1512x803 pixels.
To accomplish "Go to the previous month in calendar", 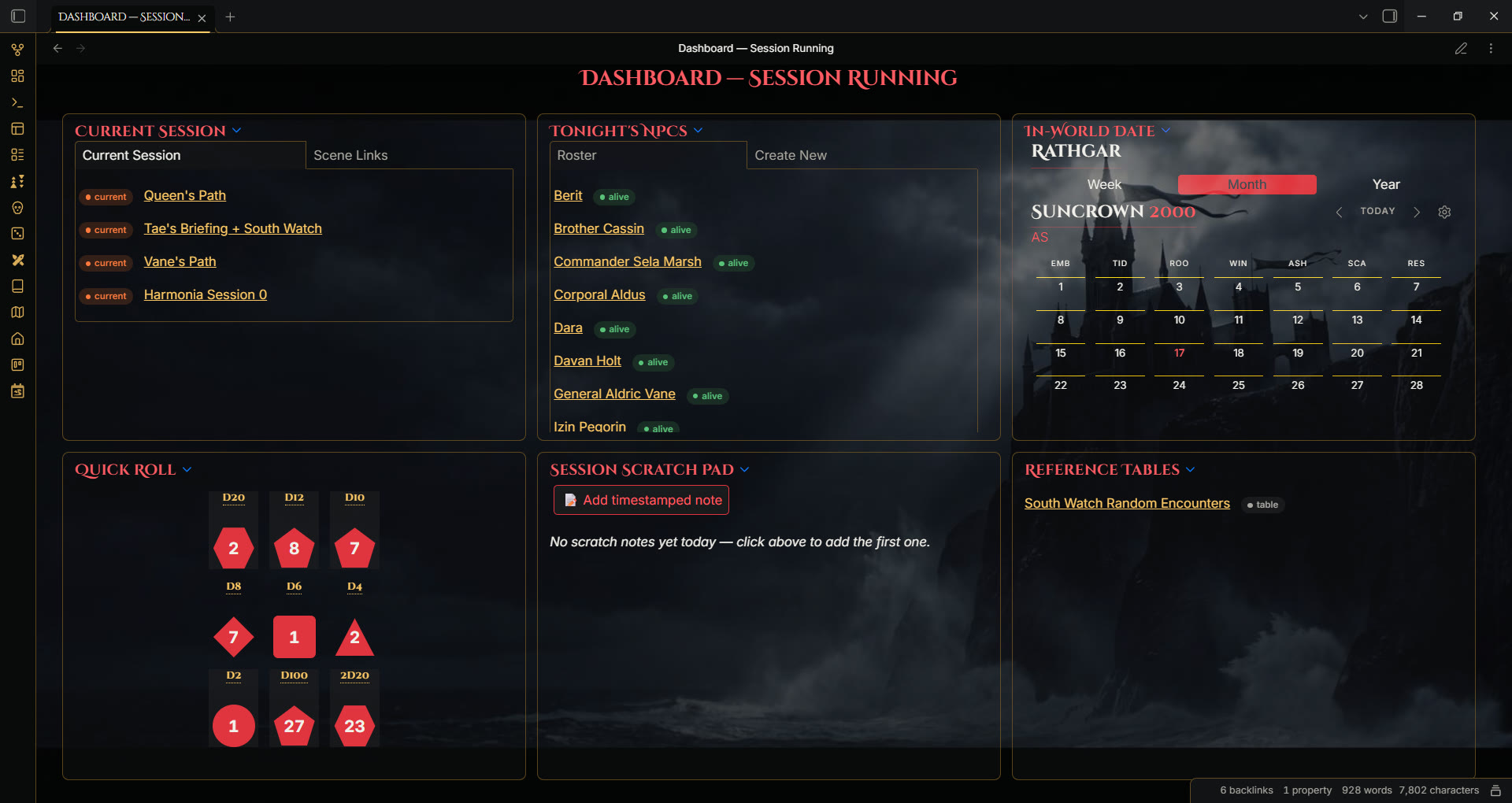I will [x=1339, y=212].
